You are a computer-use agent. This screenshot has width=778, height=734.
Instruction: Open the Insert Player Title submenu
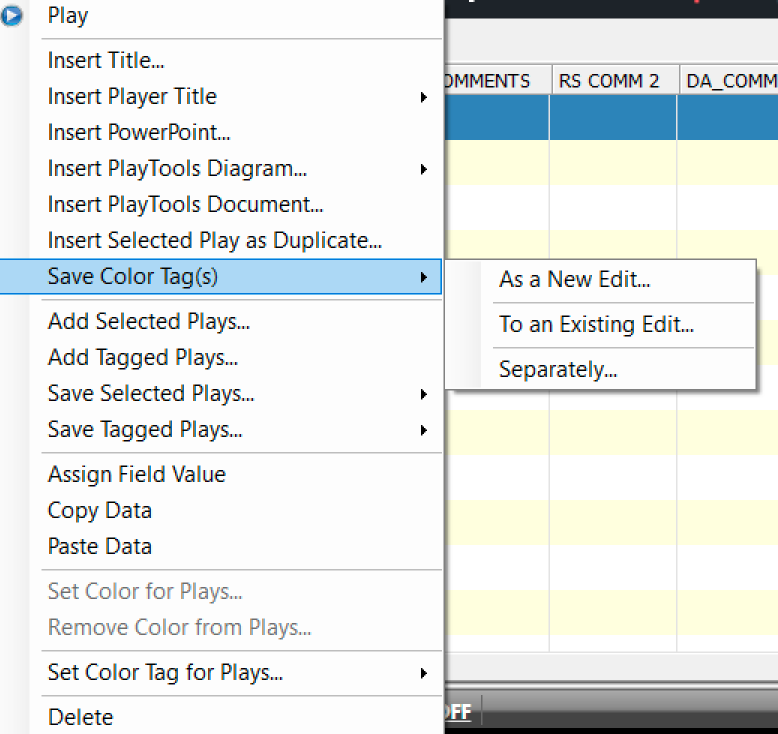(132, 96)
